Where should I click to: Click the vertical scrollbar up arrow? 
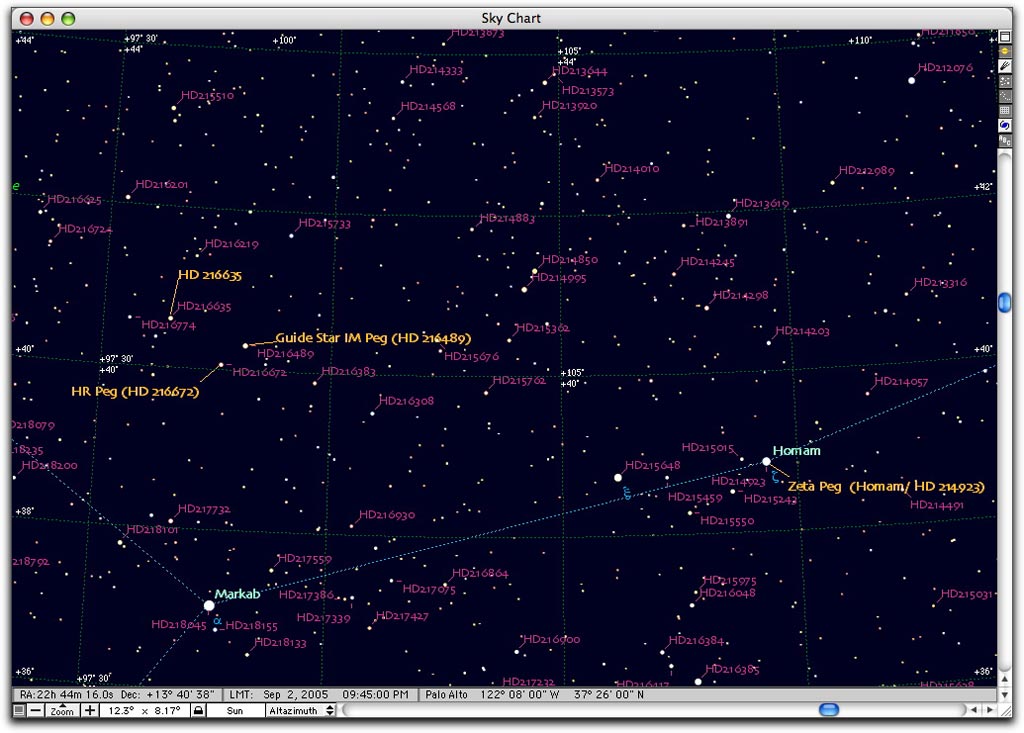click(x=1005, y=679)
